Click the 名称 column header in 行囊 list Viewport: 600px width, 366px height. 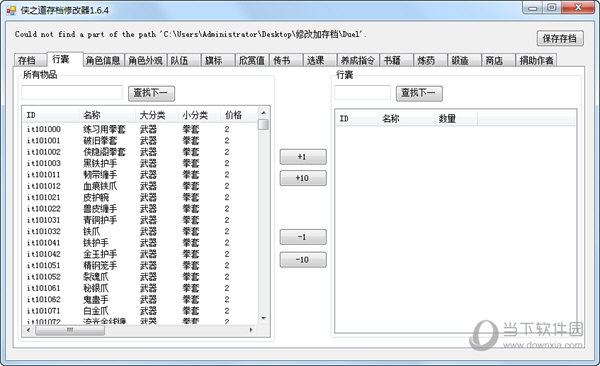(x=406, y=118)
